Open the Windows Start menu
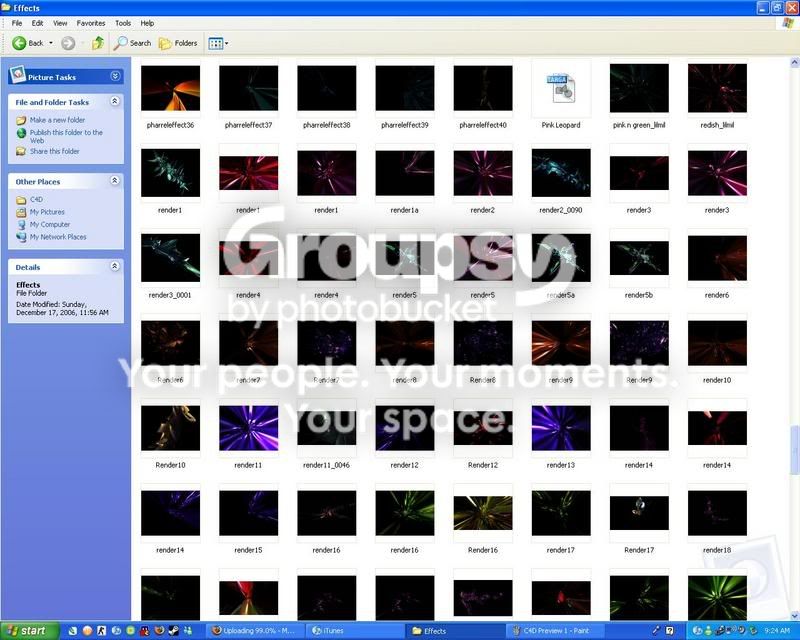Viewport: 800px width, 640px height. pos(29,631)
